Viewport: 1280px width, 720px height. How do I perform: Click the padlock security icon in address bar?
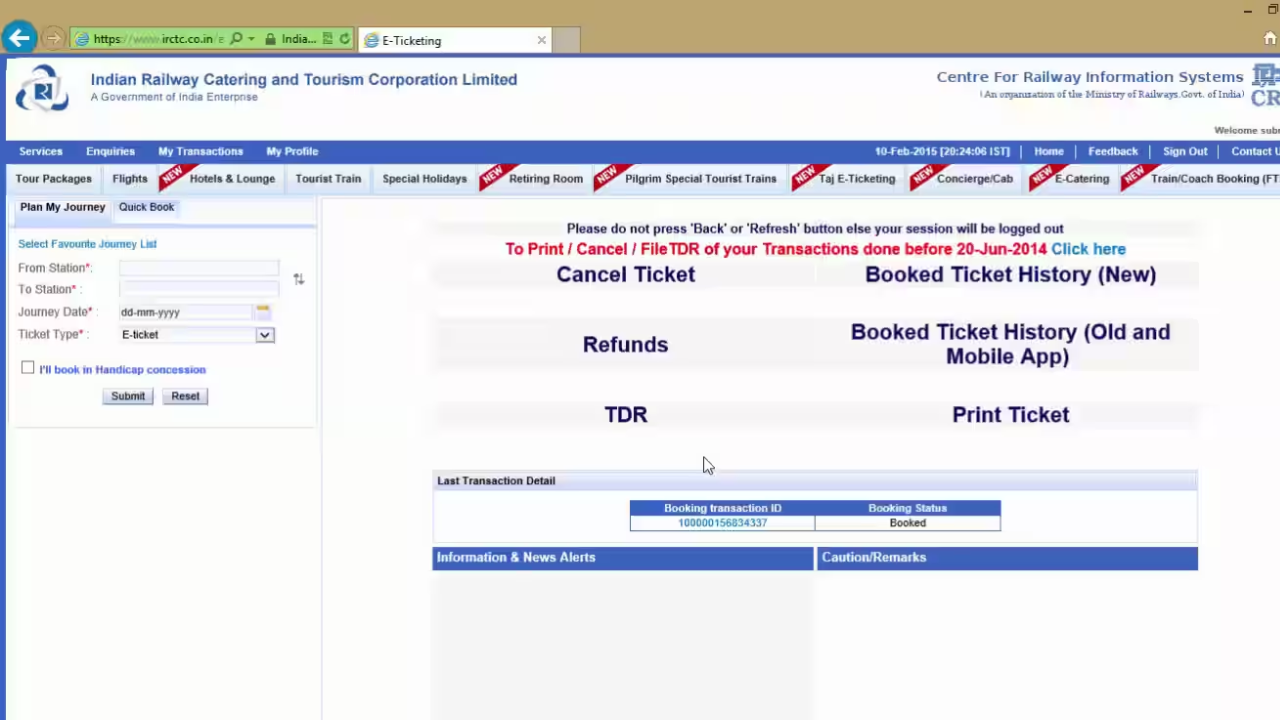point(270,39)
